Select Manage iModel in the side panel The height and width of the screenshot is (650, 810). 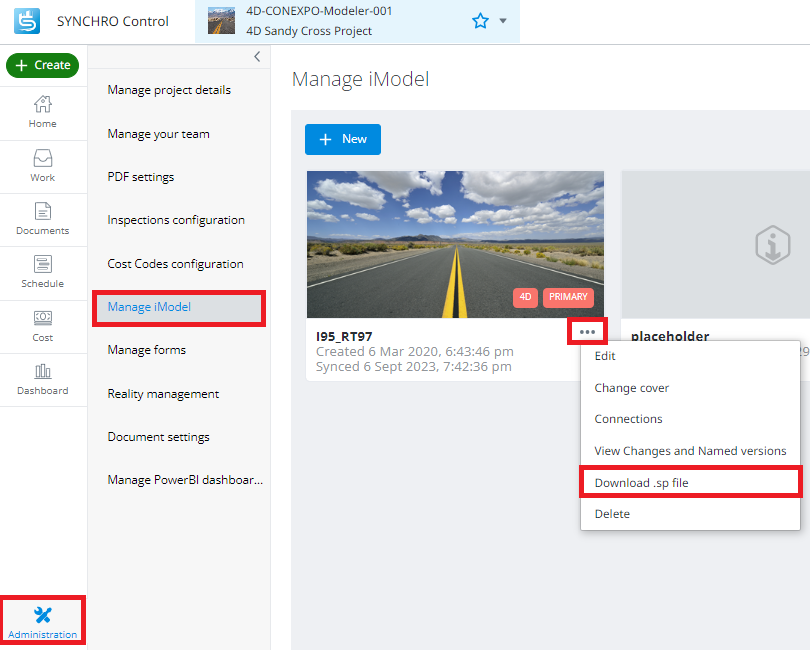(x=179, y=307)
